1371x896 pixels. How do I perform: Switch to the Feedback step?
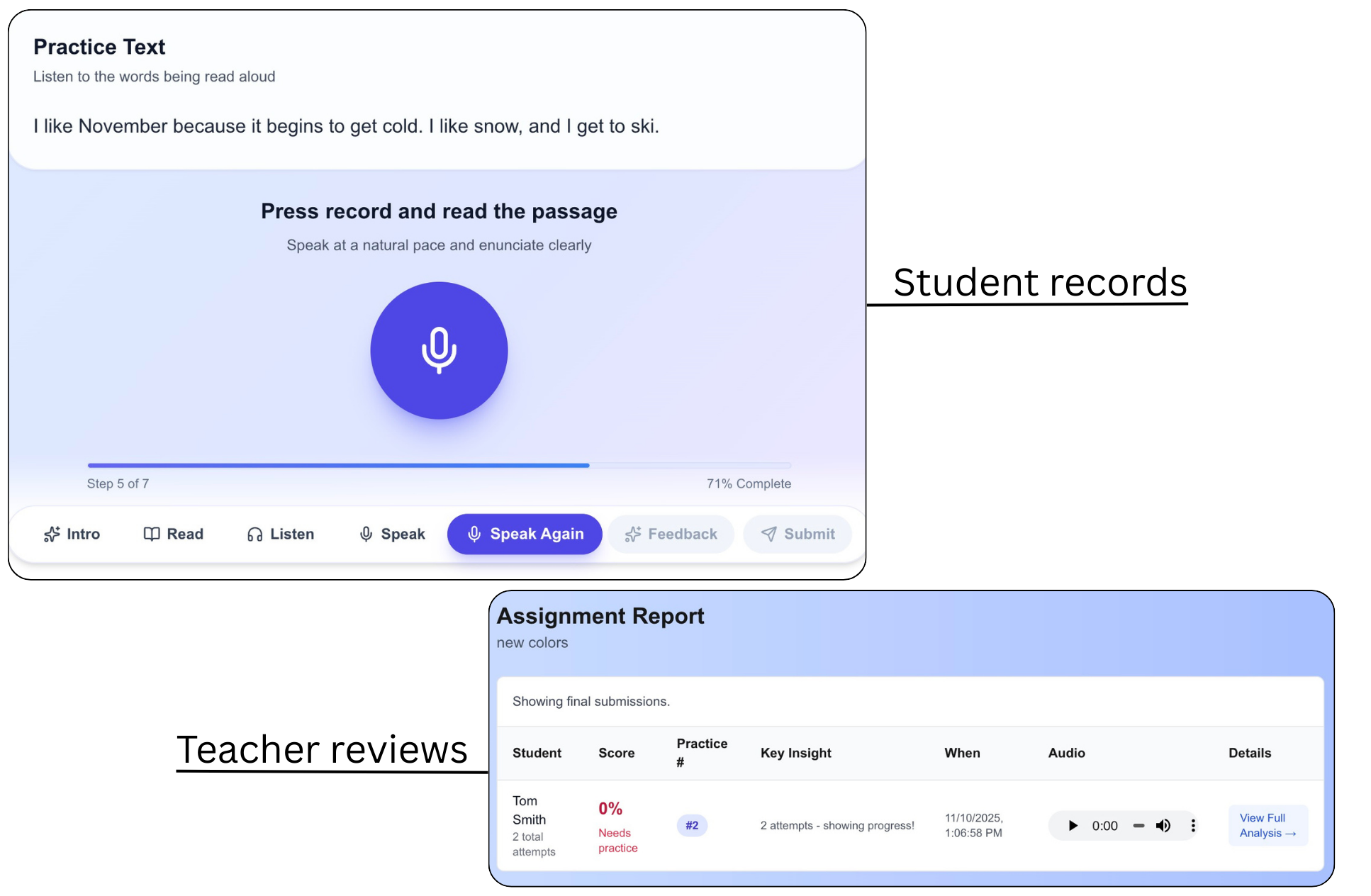[x=670, y=534]
